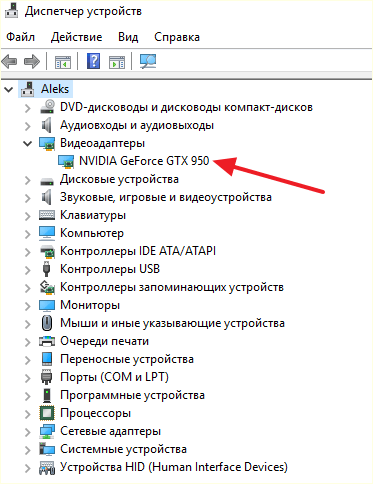
Task: Select Контроллеры запоминающих устройств label
Action: click(172, 287)
